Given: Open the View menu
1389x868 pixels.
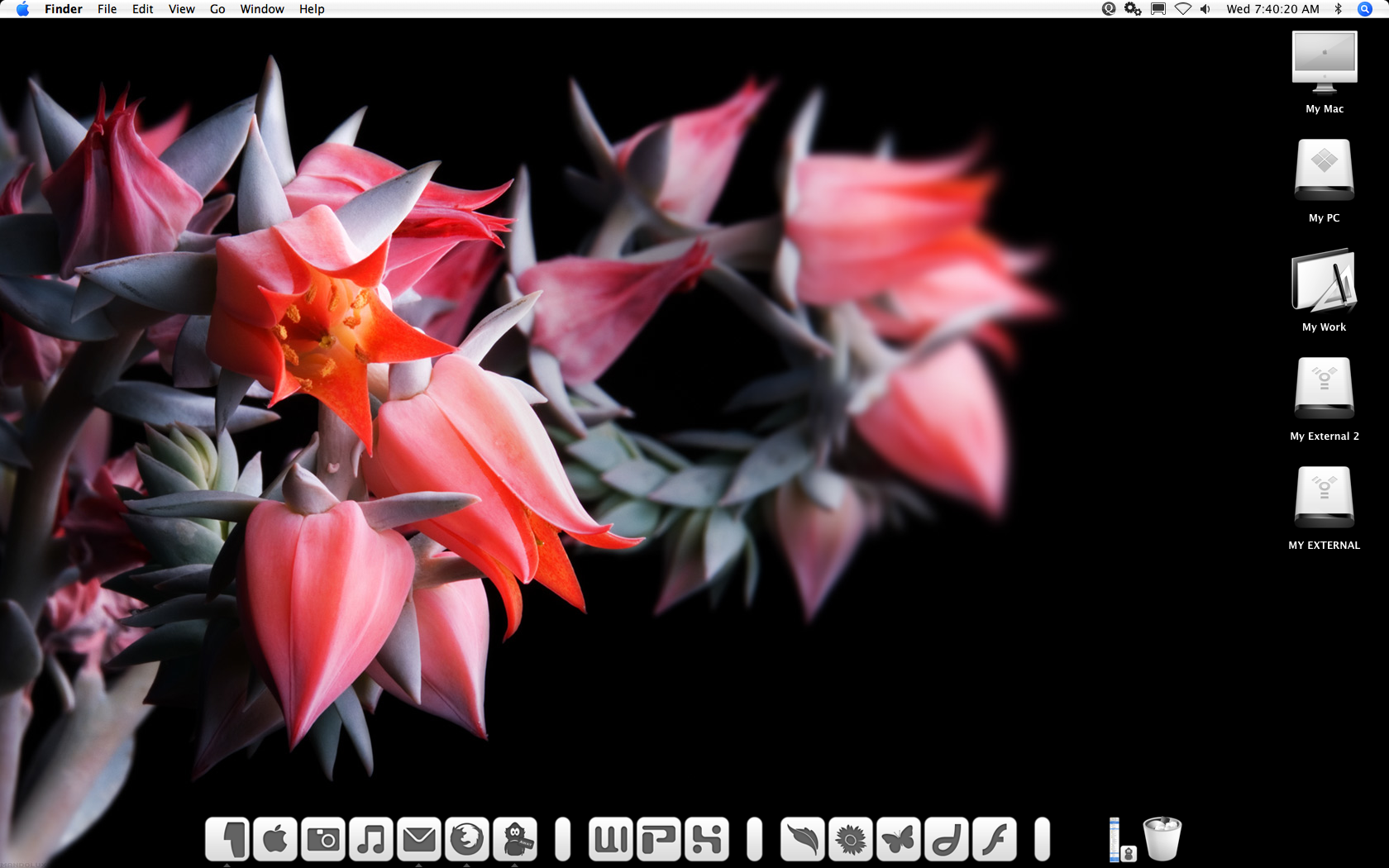Looking at the screenshot, I should (x=181, y=9).
